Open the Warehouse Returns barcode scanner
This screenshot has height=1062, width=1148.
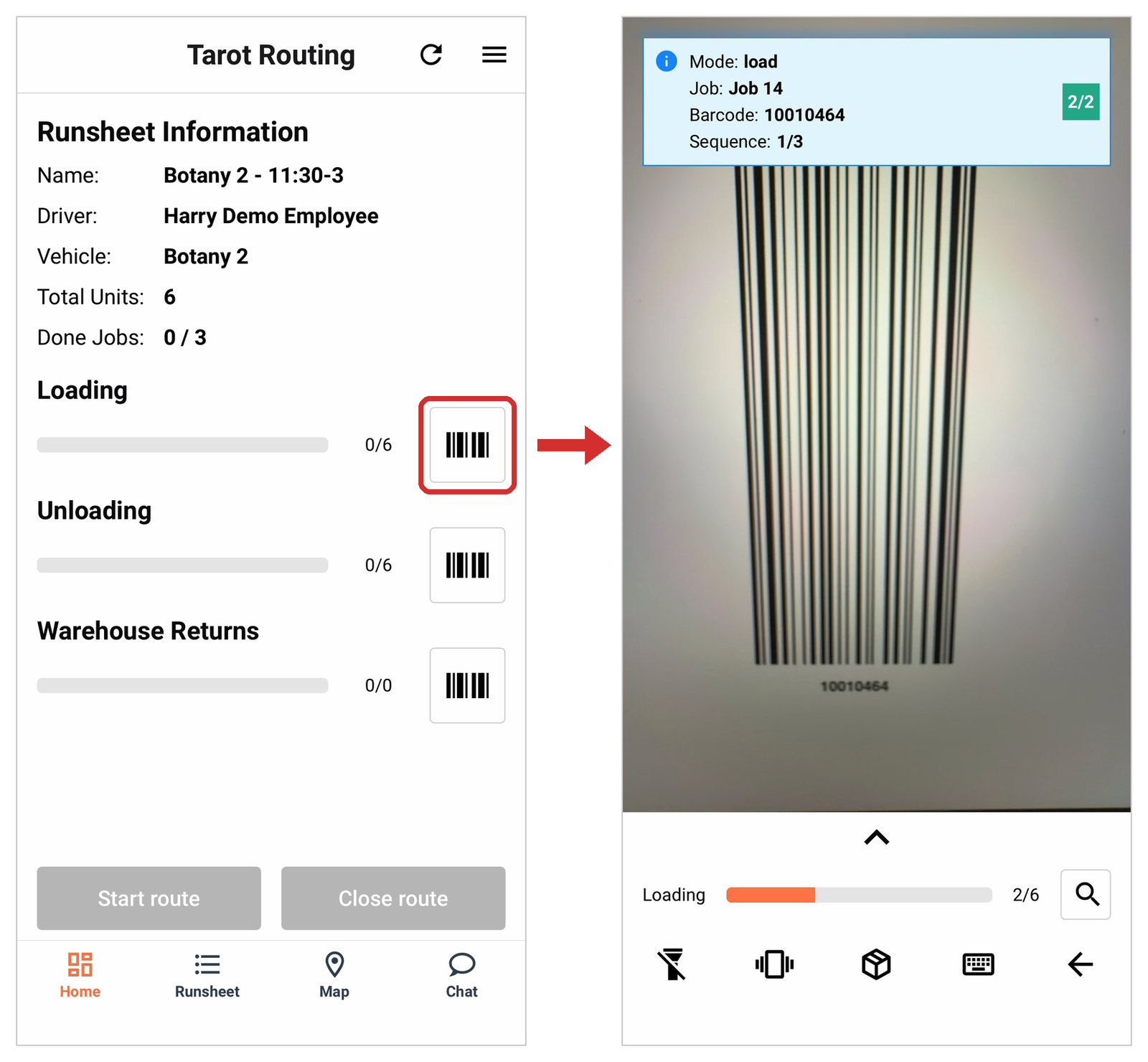467,685
